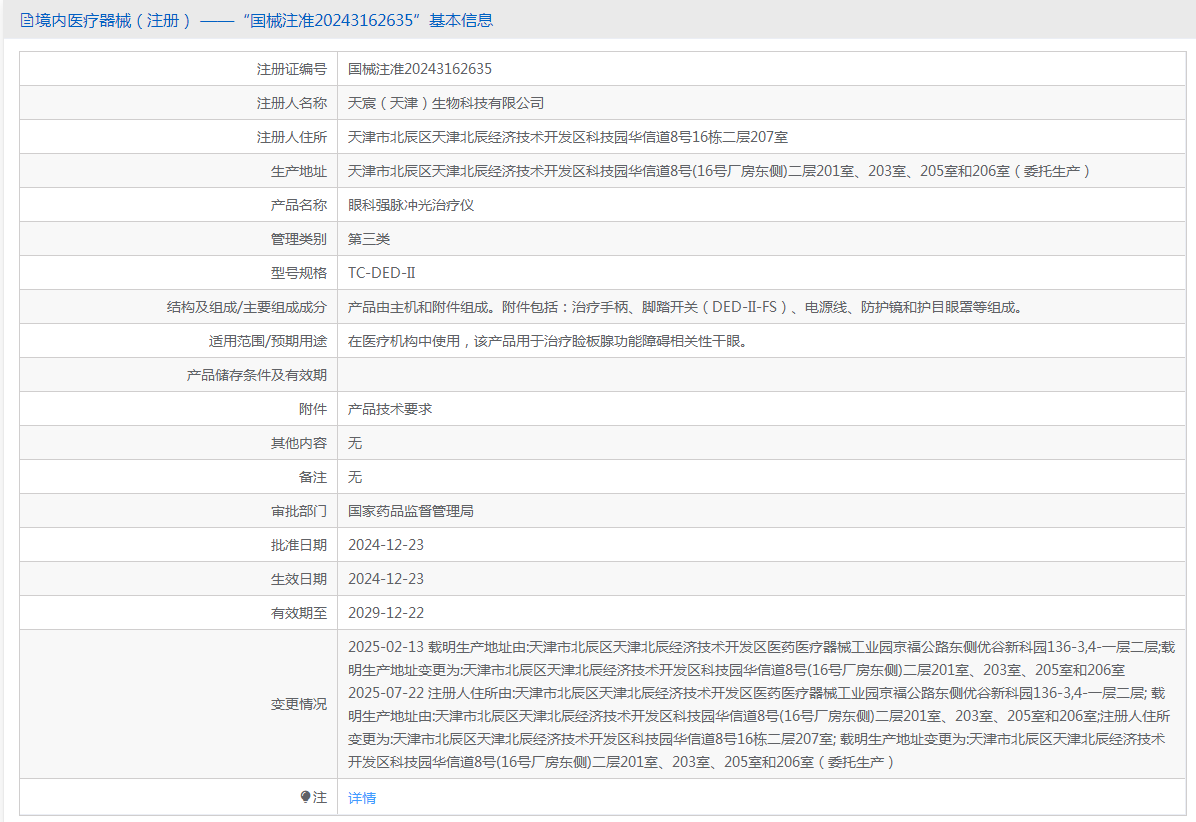Click attachment value 产品技术要求
1196x822 pixels.
tap(390, 409)
